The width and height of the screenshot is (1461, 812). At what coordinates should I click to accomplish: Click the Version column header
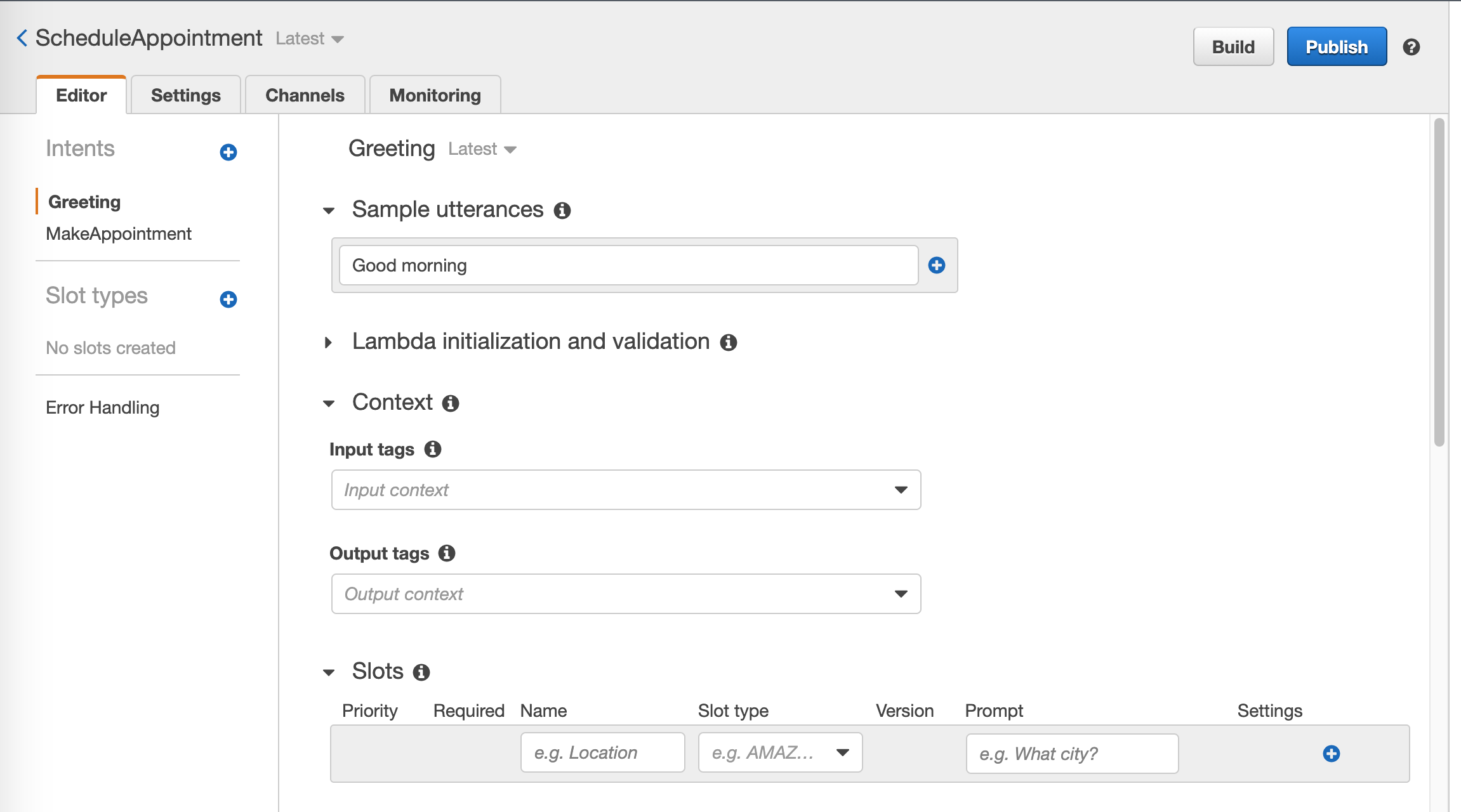(904, 710)
